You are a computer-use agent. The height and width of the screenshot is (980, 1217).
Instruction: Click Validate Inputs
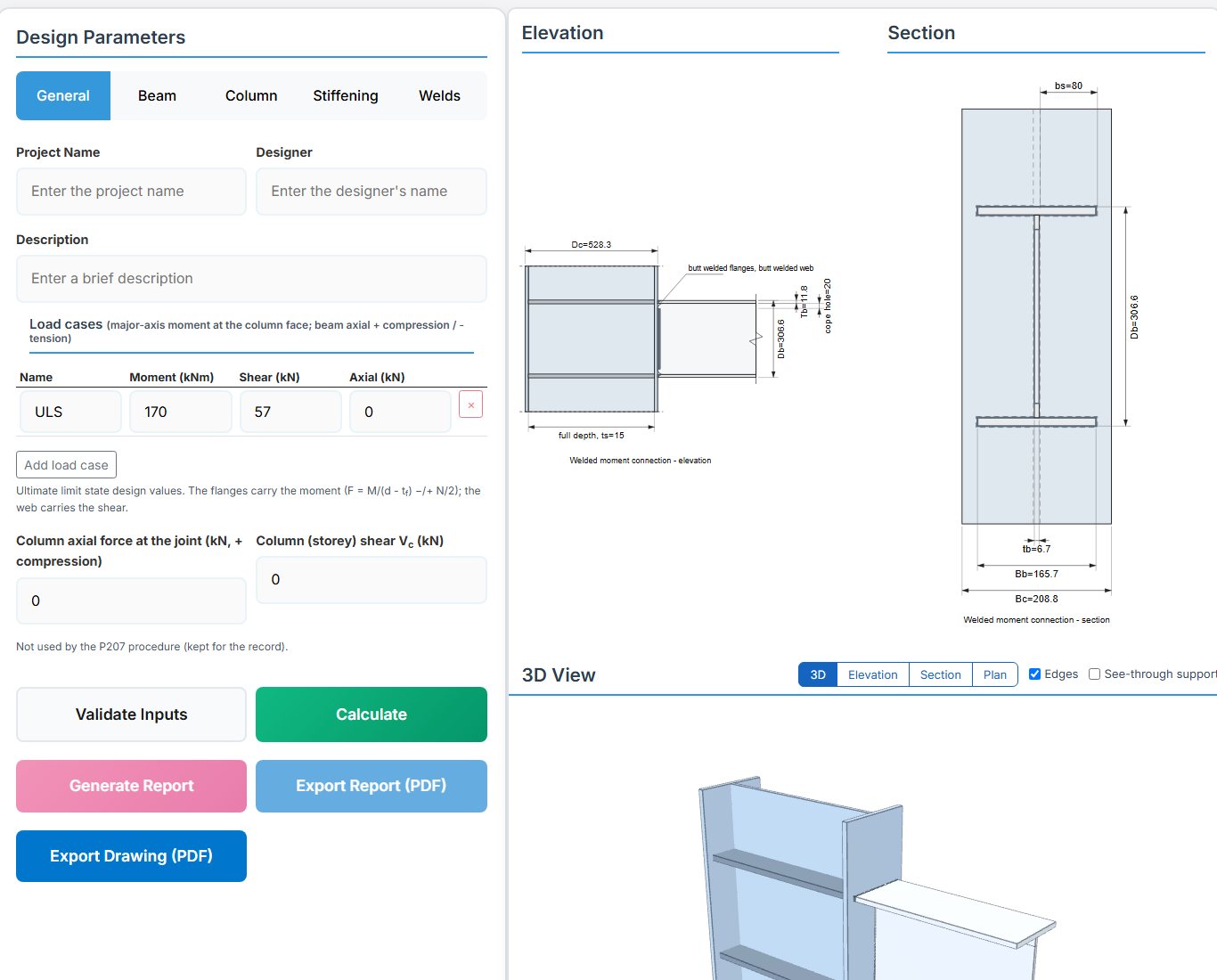click(131, 715)
